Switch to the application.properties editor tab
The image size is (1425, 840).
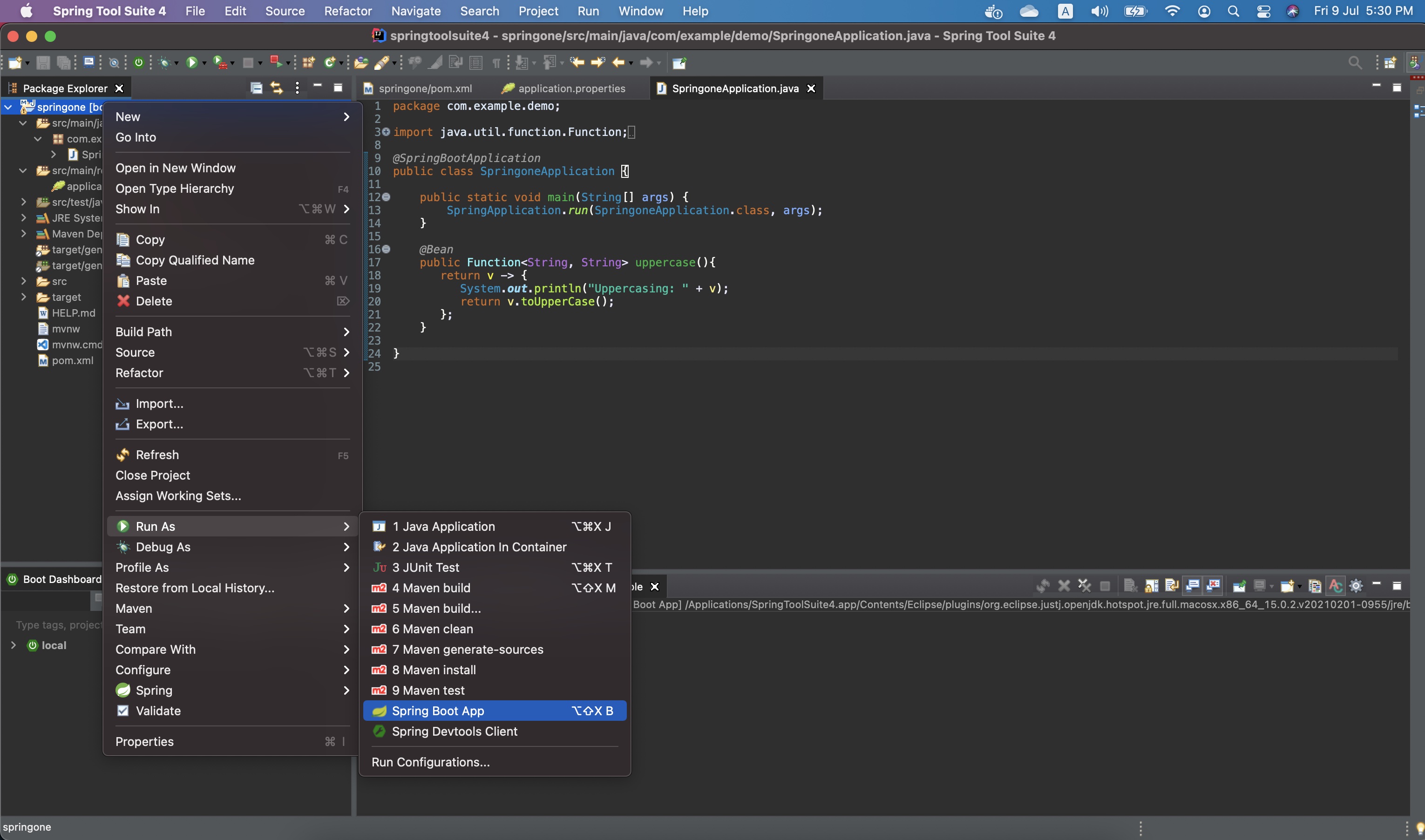click(x=571, y=88)
